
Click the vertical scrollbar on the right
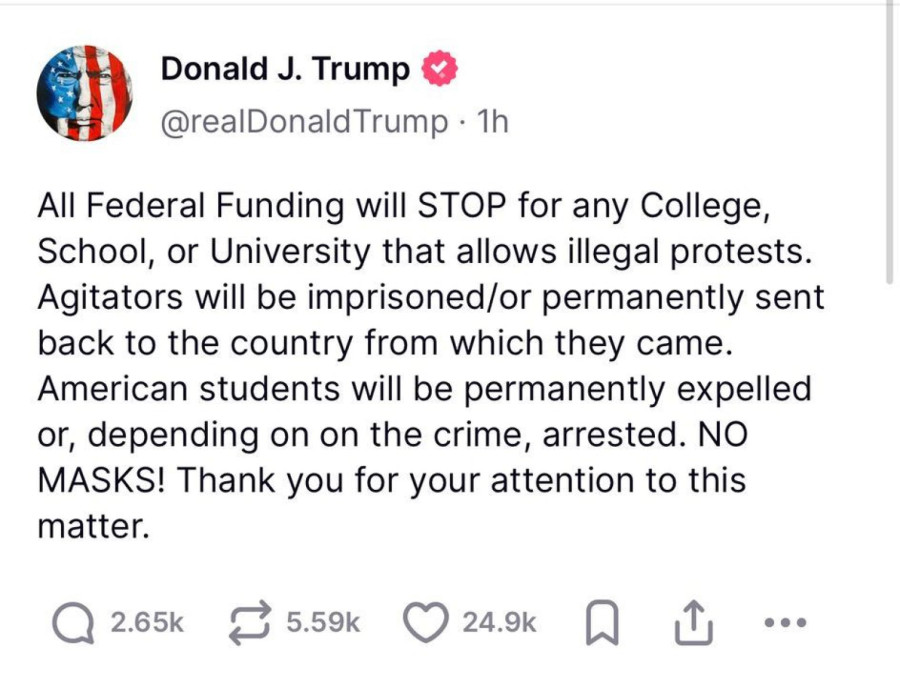tap(889, 140)
